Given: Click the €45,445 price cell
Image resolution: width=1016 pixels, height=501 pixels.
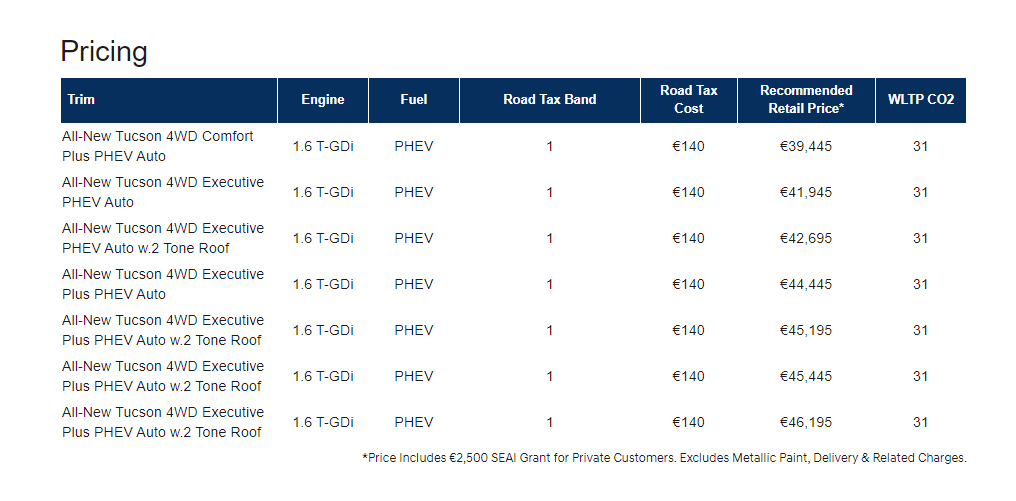Looking at the screenshot, I should (x=806, y=377).
